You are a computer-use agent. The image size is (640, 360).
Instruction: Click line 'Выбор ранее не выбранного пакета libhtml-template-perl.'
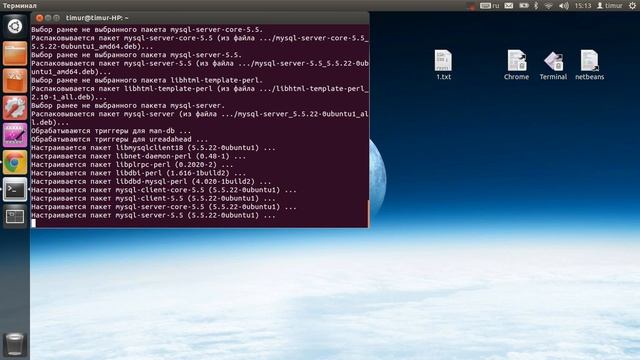[x=147, y=80]
